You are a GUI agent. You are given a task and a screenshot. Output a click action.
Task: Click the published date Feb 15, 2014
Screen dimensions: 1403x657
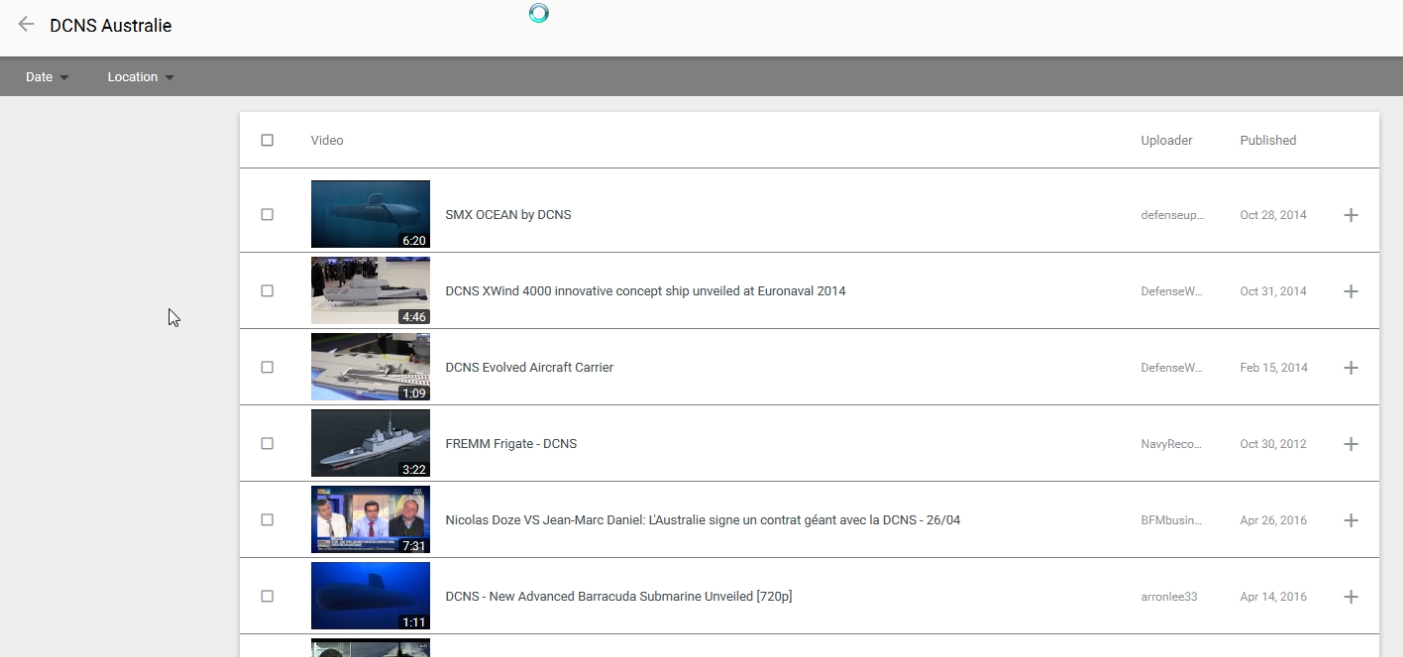pyautogui.click(x=1273, y=367)
